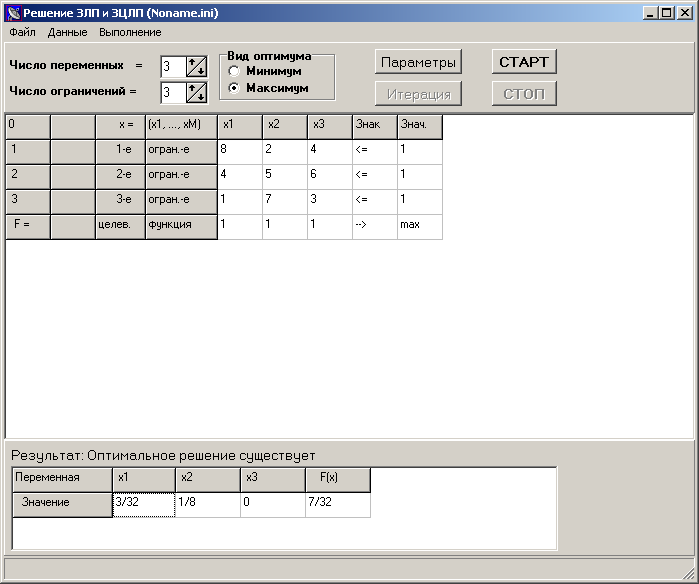Image resolution: width=699 pixels, height=584 pixels.
Task: Select x3 coefficient 4 in constraint 1
Action: pos(330,152)
